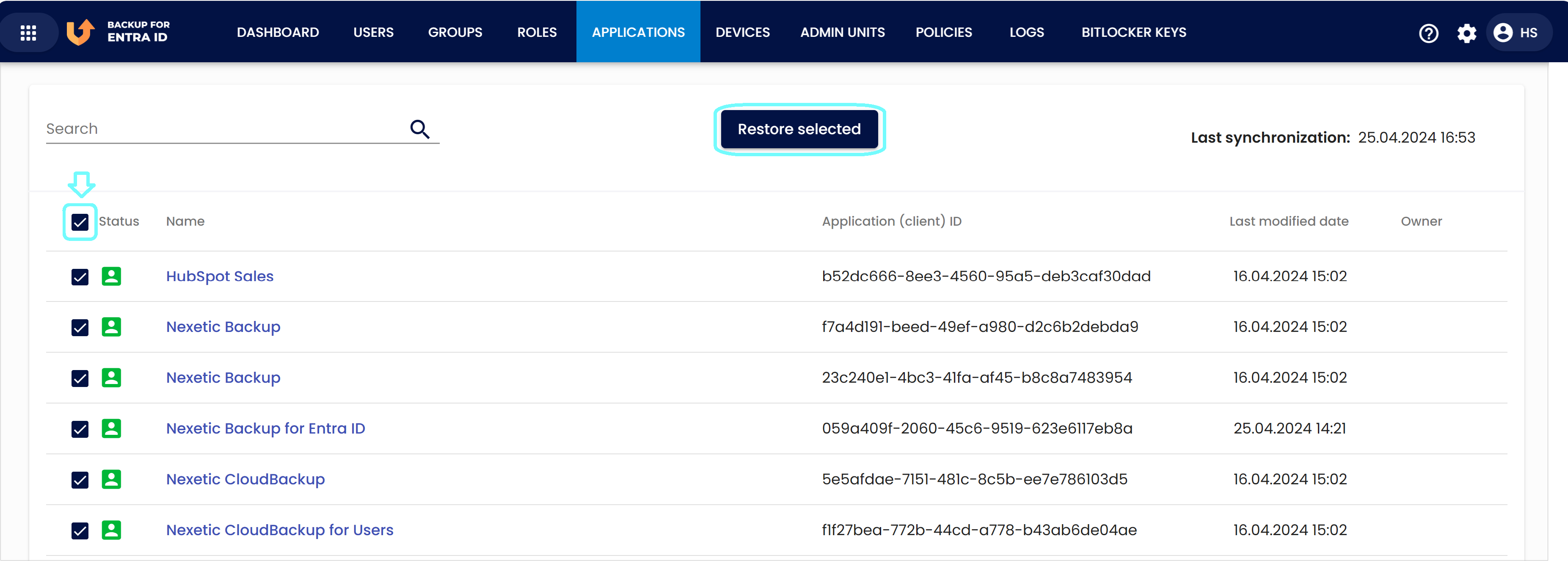
Task: Open Nexetic Backup for Entra ID link
Action: coord(265,428)
